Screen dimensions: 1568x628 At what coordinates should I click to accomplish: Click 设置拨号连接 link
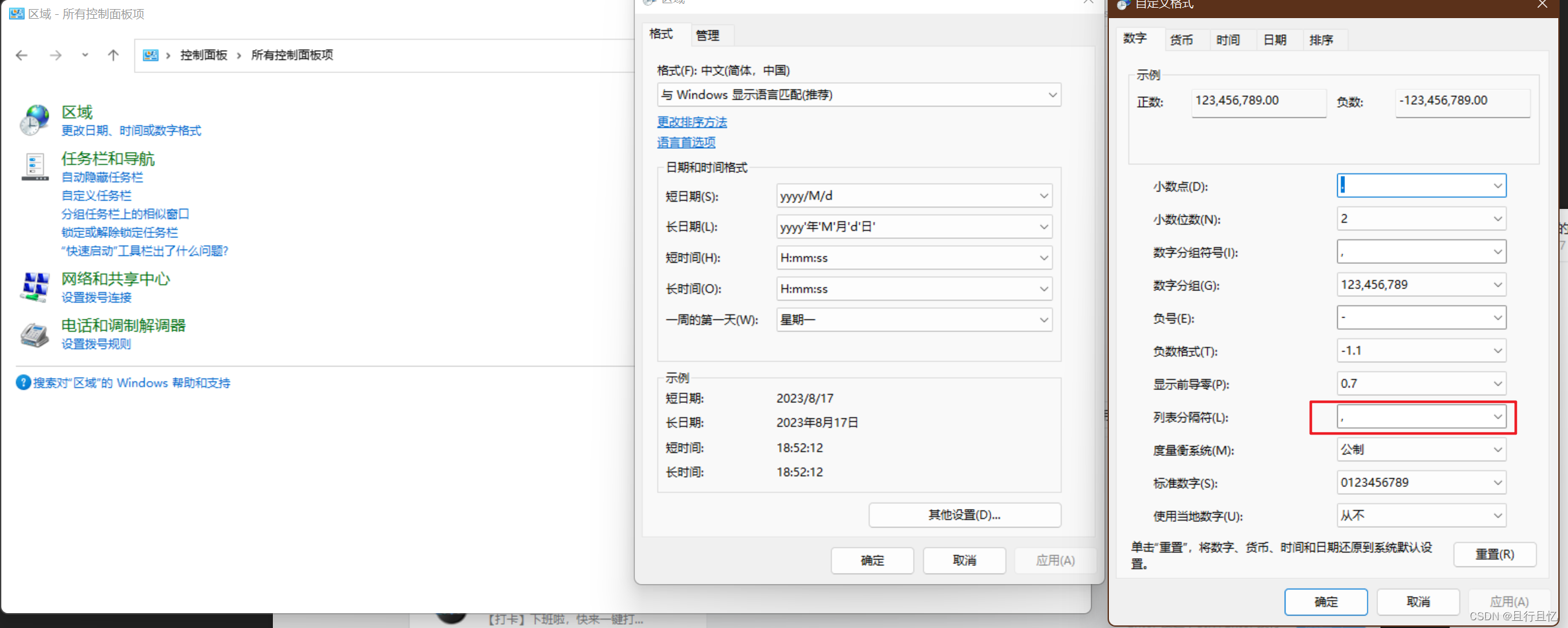96,298
